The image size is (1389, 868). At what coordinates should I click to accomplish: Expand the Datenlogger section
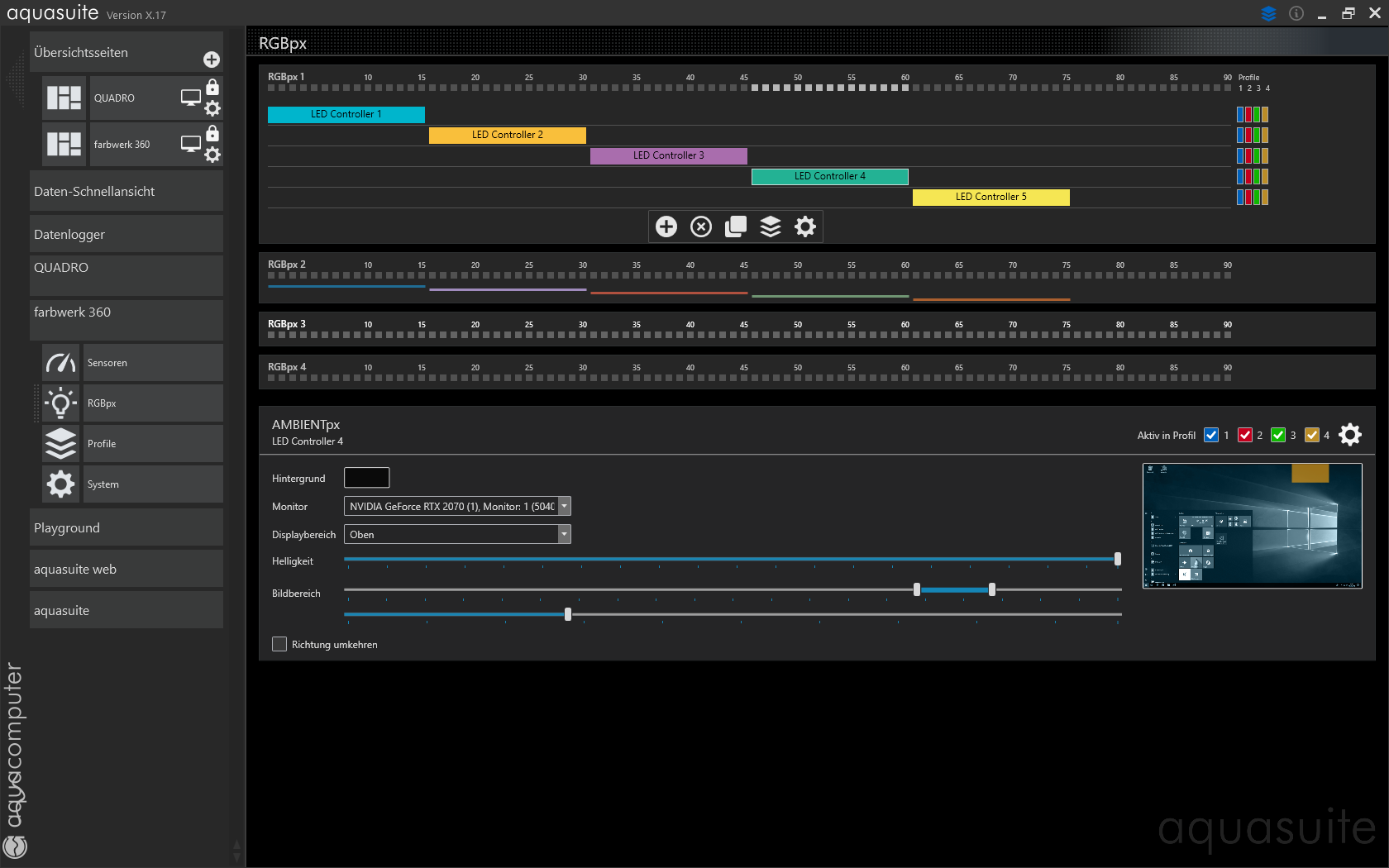[x=126, y=234]
